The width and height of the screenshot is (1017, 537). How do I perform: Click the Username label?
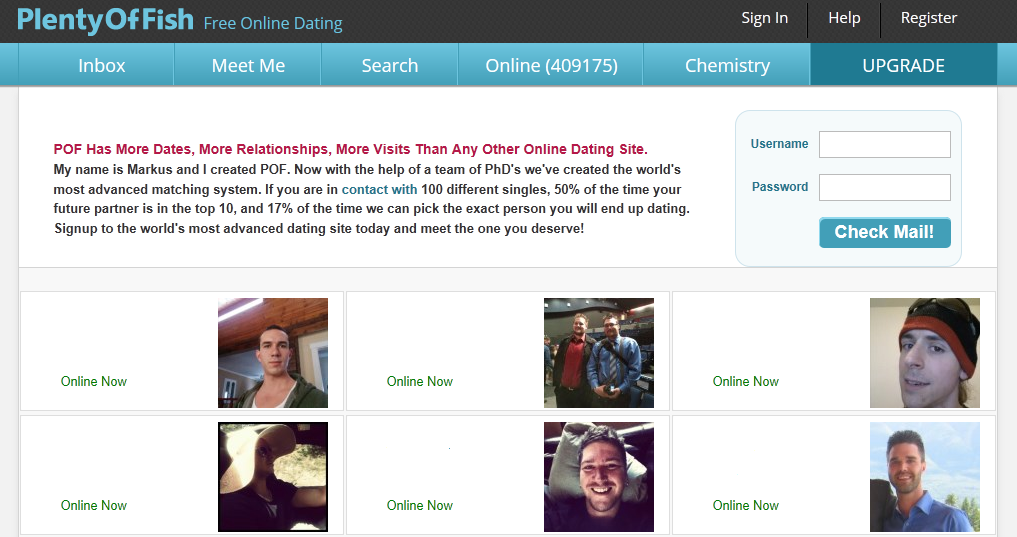780,144
